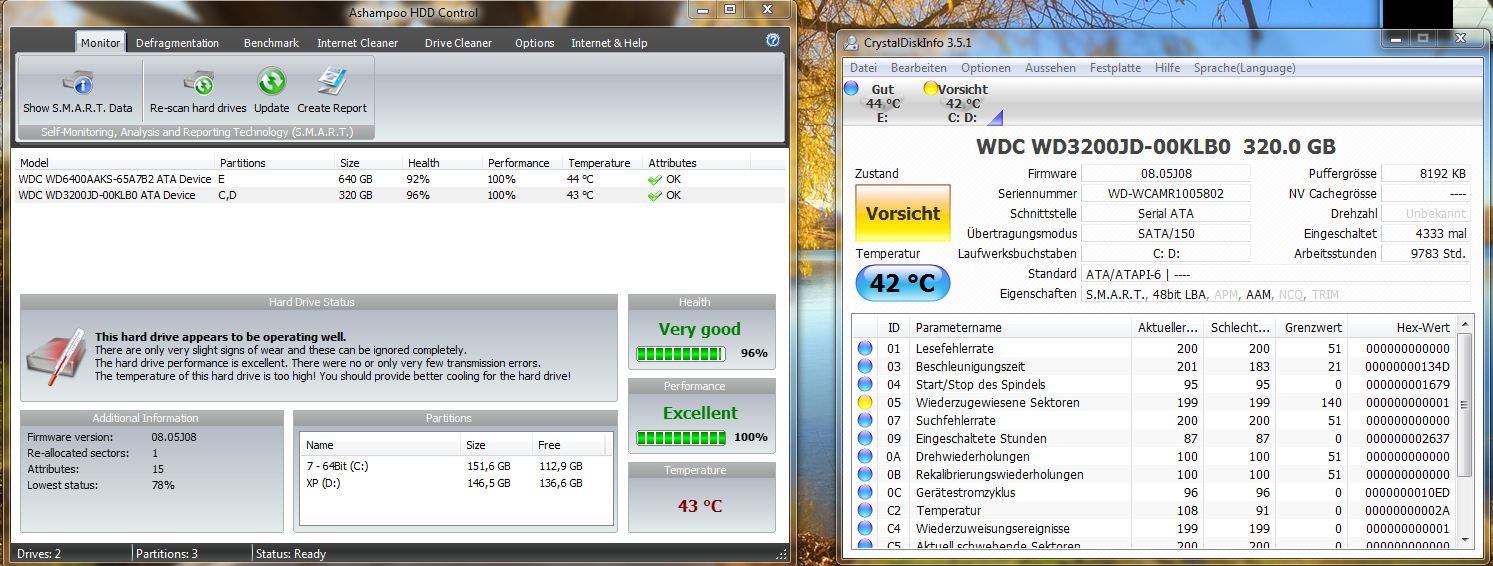This screenshot has width=1493, height=566.
Task: Go to the Internet Cleaner tab
Action: click(x=357, y=43)
